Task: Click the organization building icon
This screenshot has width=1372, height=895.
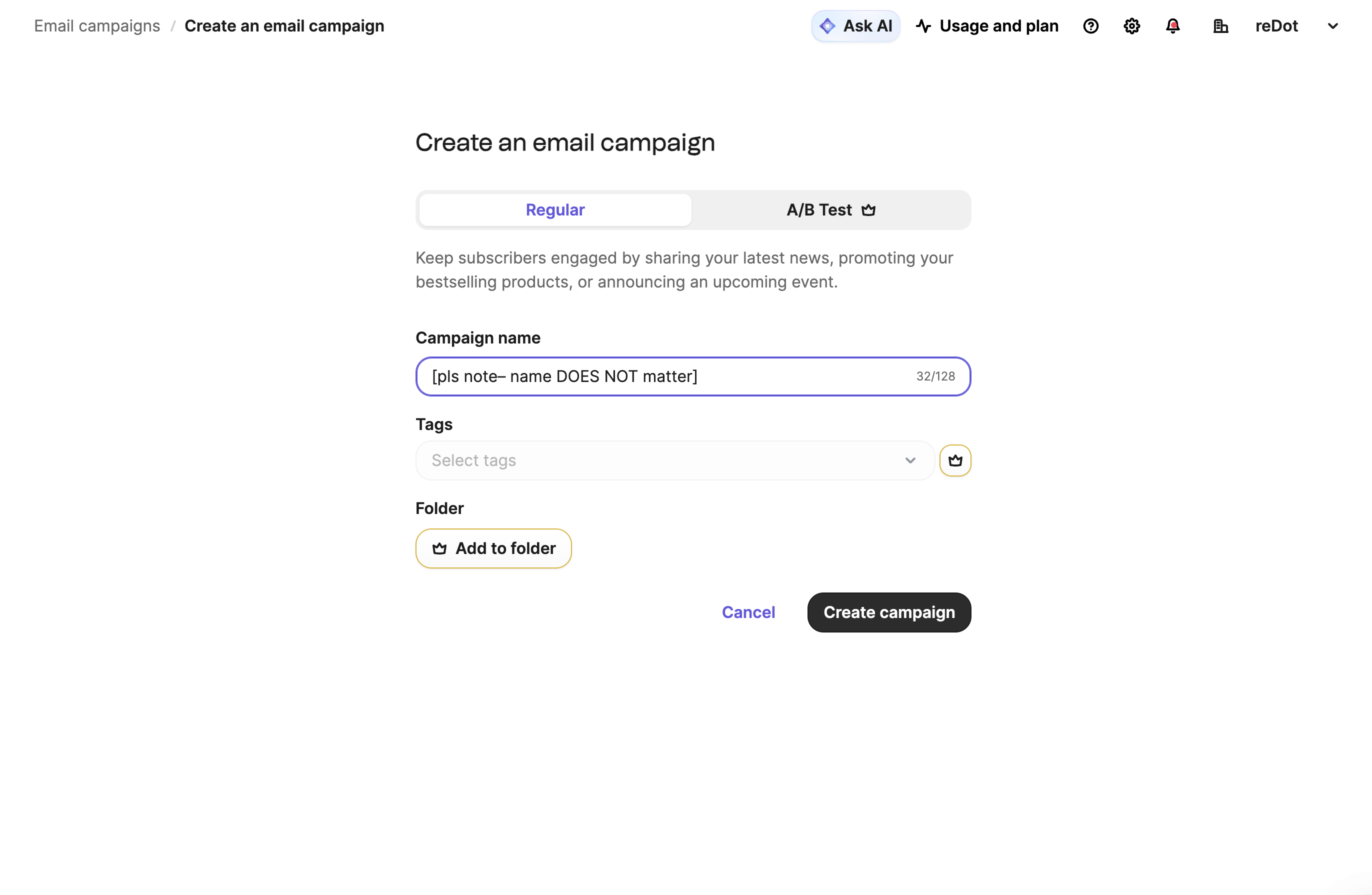Action: point(1220,26)
